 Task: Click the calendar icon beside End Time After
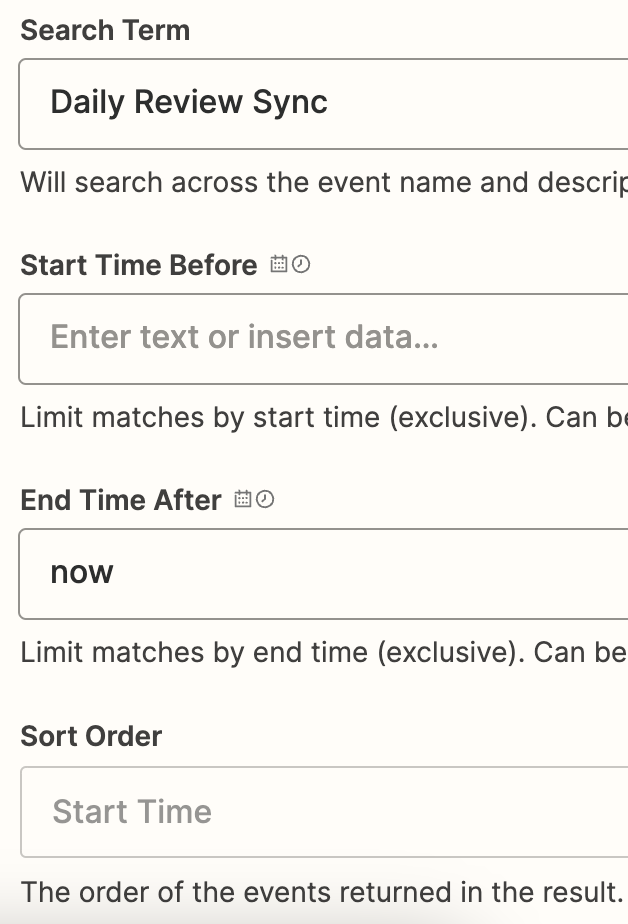243,499
